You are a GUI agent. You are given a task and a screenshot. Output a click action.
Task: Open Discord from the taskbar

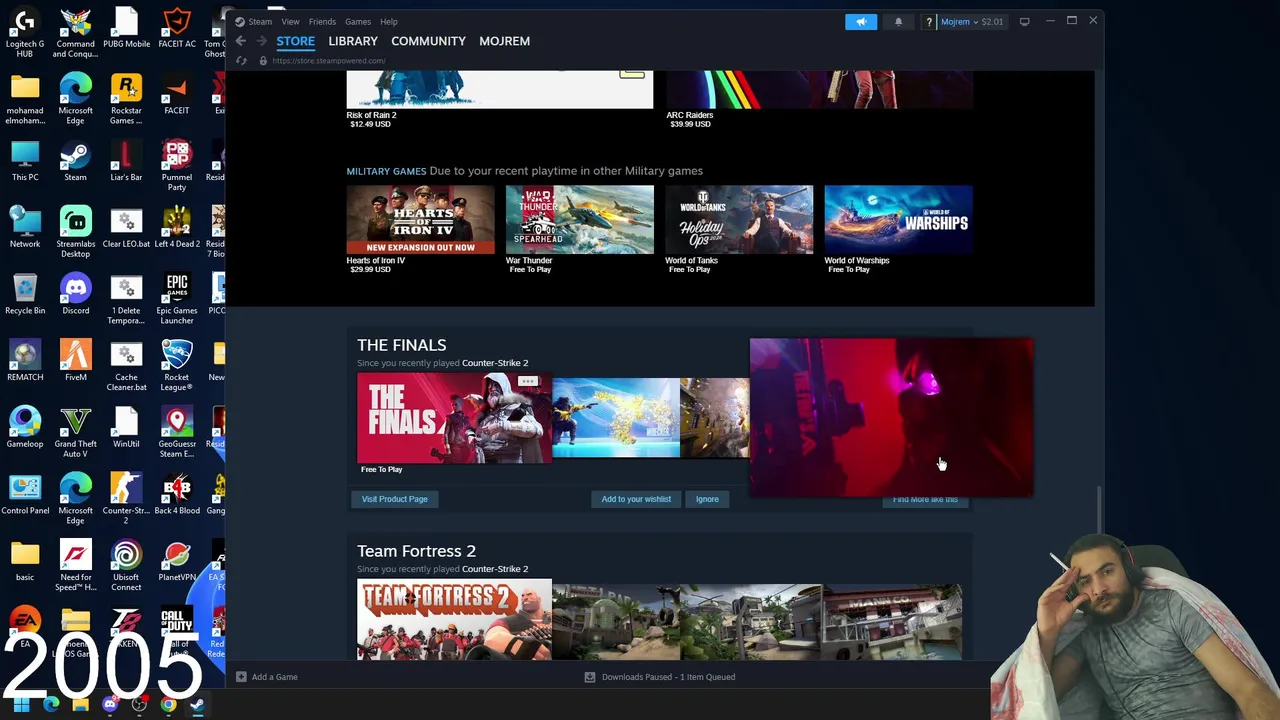tap(110, 705)
